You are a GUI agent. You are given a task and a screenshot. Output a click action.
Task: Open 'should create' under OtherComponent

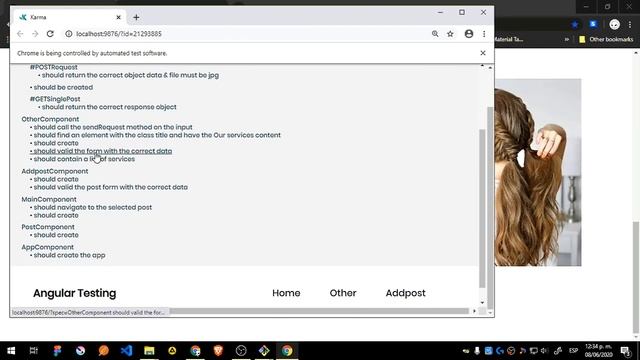[56, 143]
